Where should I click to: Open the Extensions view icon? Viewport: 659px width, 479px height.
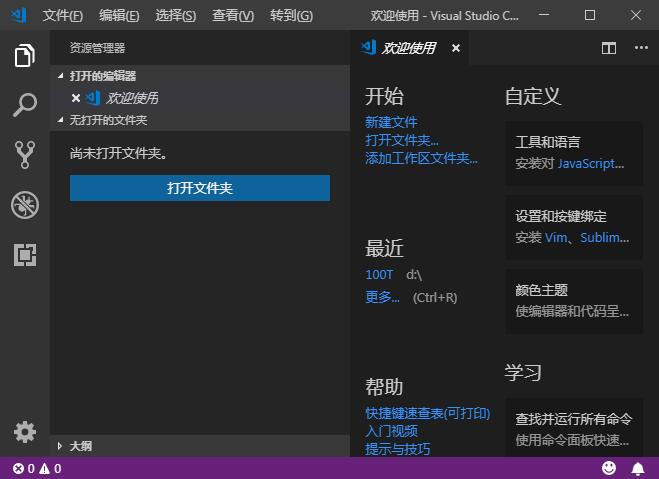(x=25, y=255)
